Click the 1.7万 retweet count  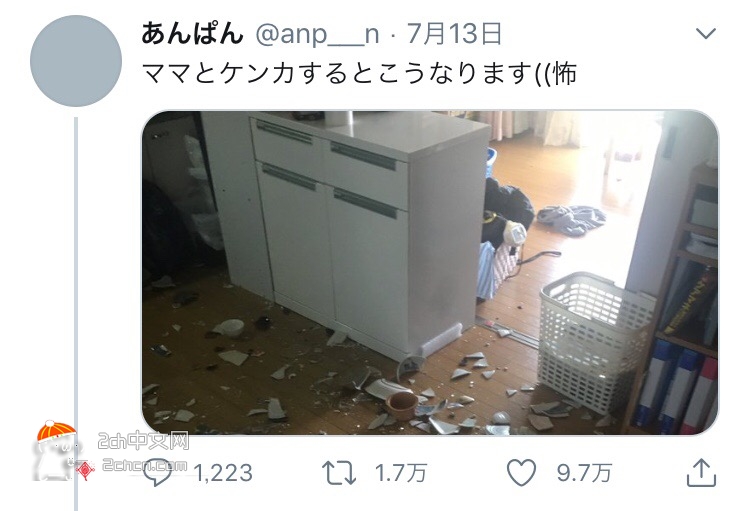click(x=401, y=473)
